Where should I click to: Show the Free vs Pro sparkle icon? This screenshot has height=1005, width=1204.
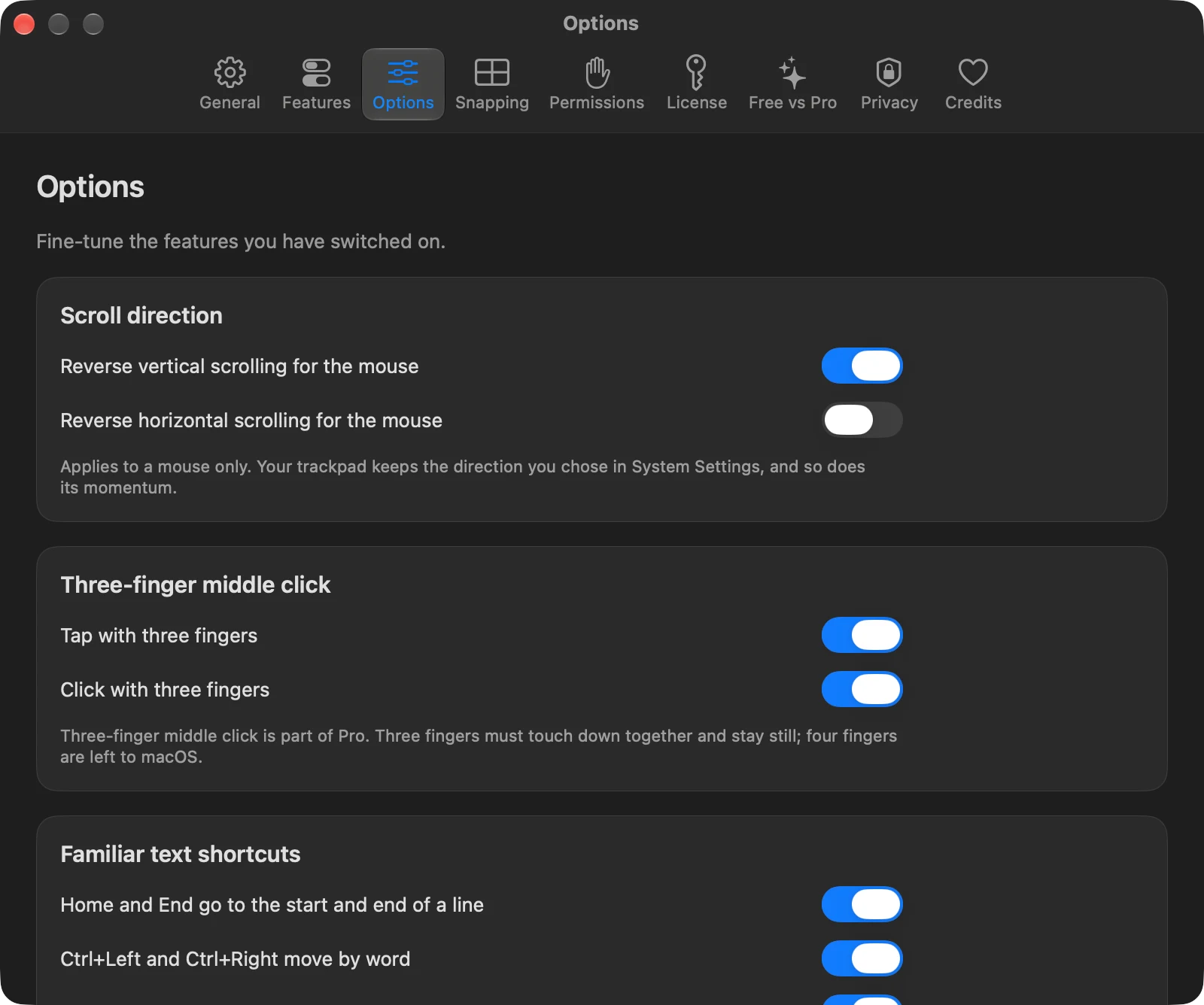792,72
